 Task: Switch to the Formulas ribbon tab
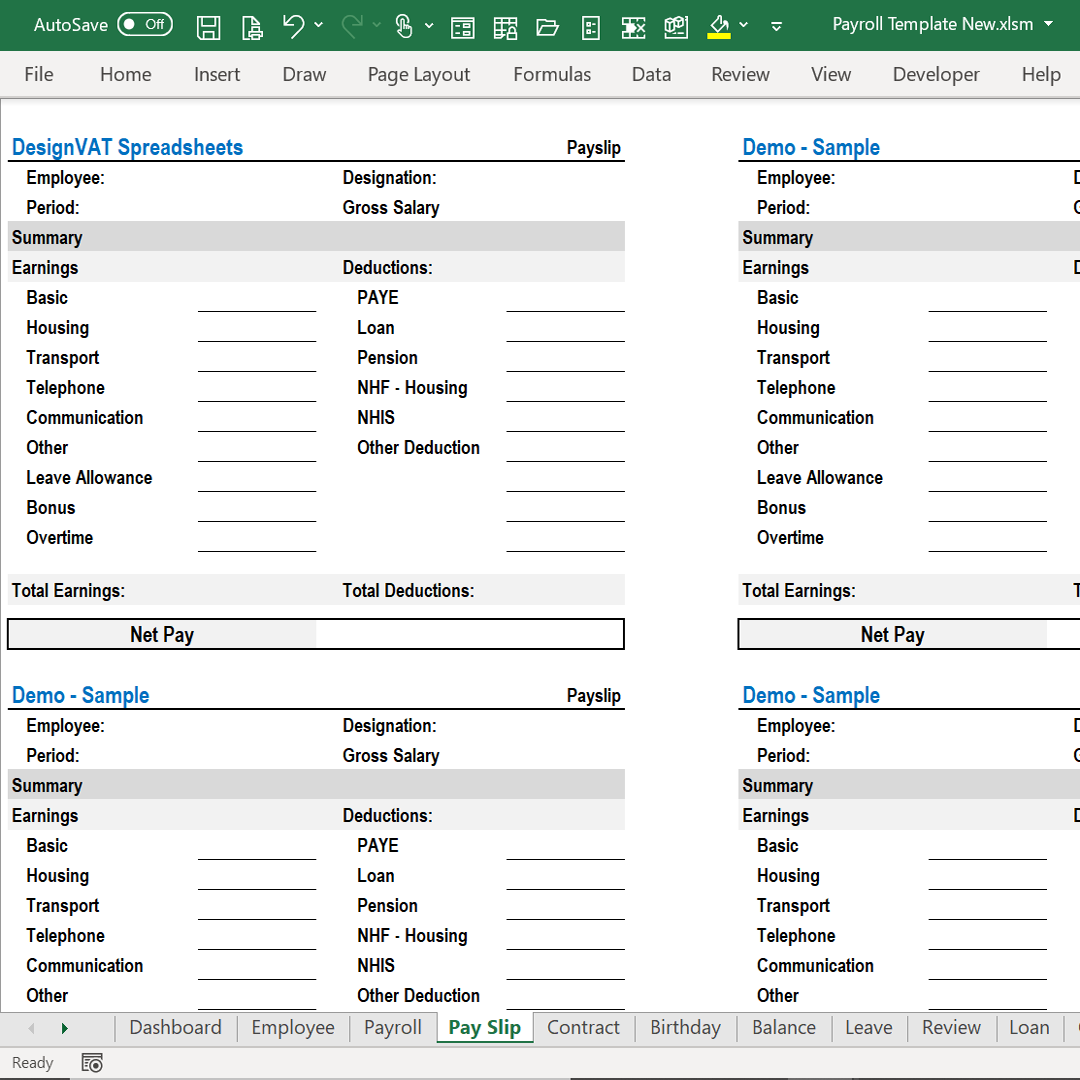(552, 74)
